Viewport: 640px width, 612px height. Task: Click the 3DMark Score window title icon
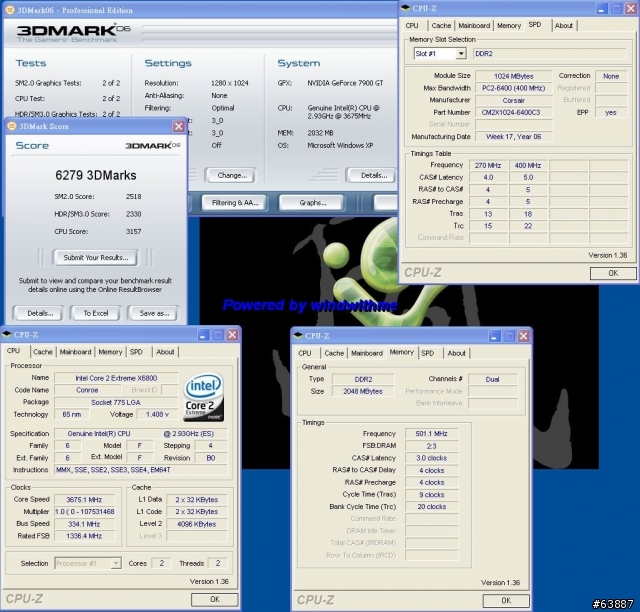pyautogui.click(x=11, y=126)
